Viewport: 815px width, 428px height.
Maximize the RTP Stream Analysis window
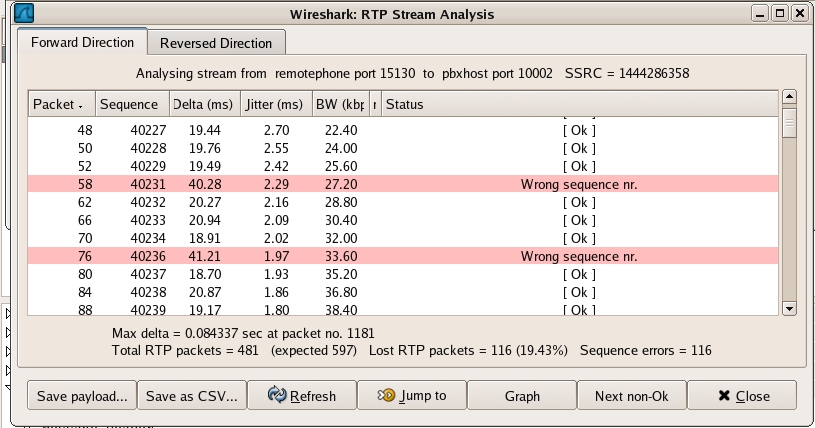(780, 14)
